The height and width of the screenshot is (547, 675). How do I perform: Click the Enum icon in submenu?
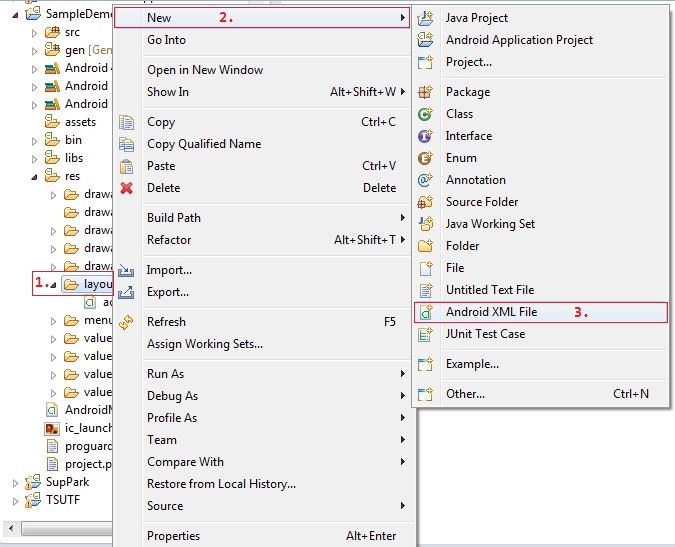pos(426,158)
